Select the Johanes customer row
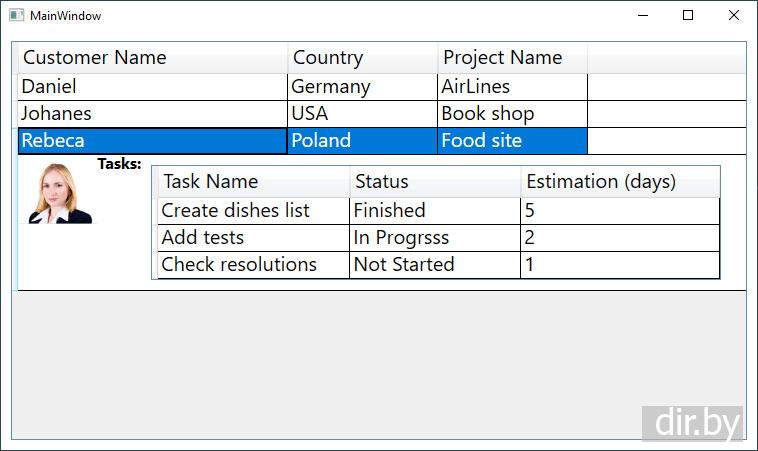The width and height of the screenshot is (758, 451). [152, 114]
